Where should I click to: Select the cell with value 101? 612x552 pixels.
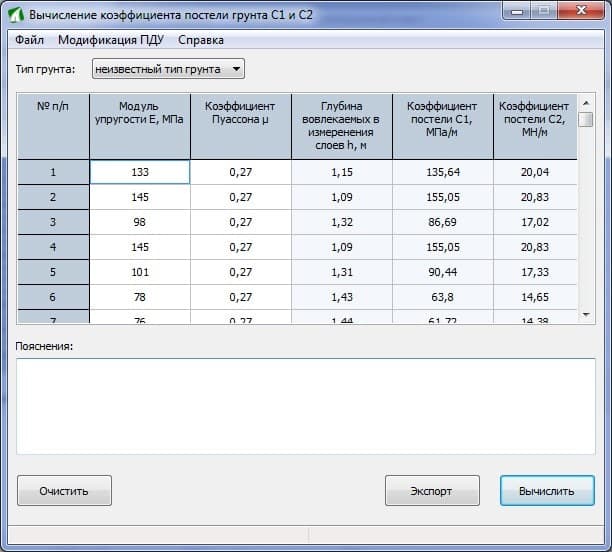pyautogui.click(x=140, y=272)
